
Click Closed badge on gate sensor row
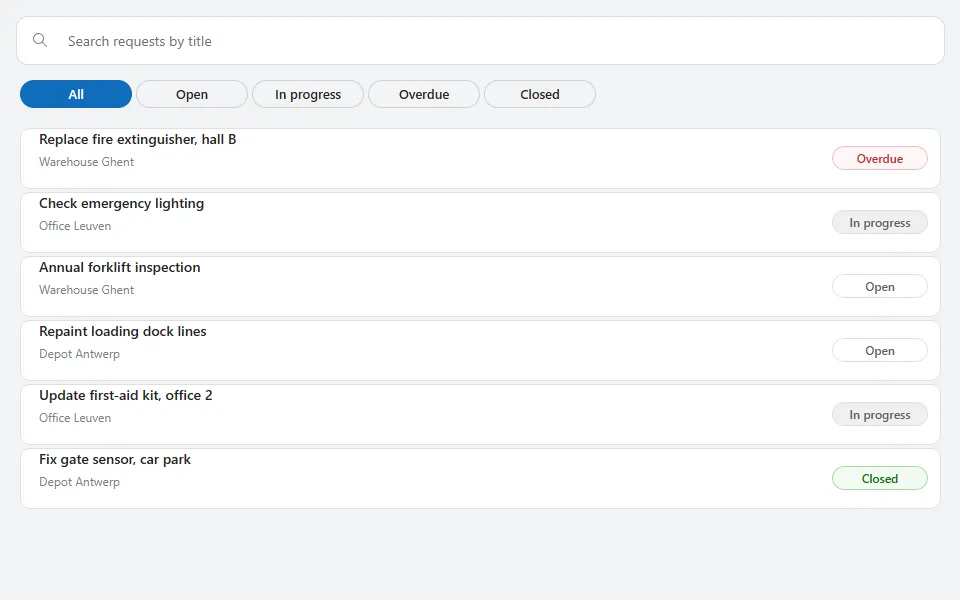880,479
